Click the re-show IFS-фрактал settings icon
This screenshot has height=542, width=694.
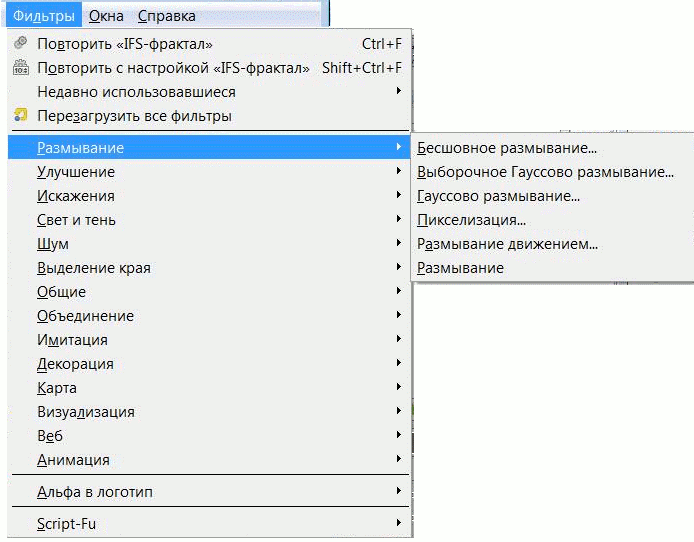tap(20, 67)
